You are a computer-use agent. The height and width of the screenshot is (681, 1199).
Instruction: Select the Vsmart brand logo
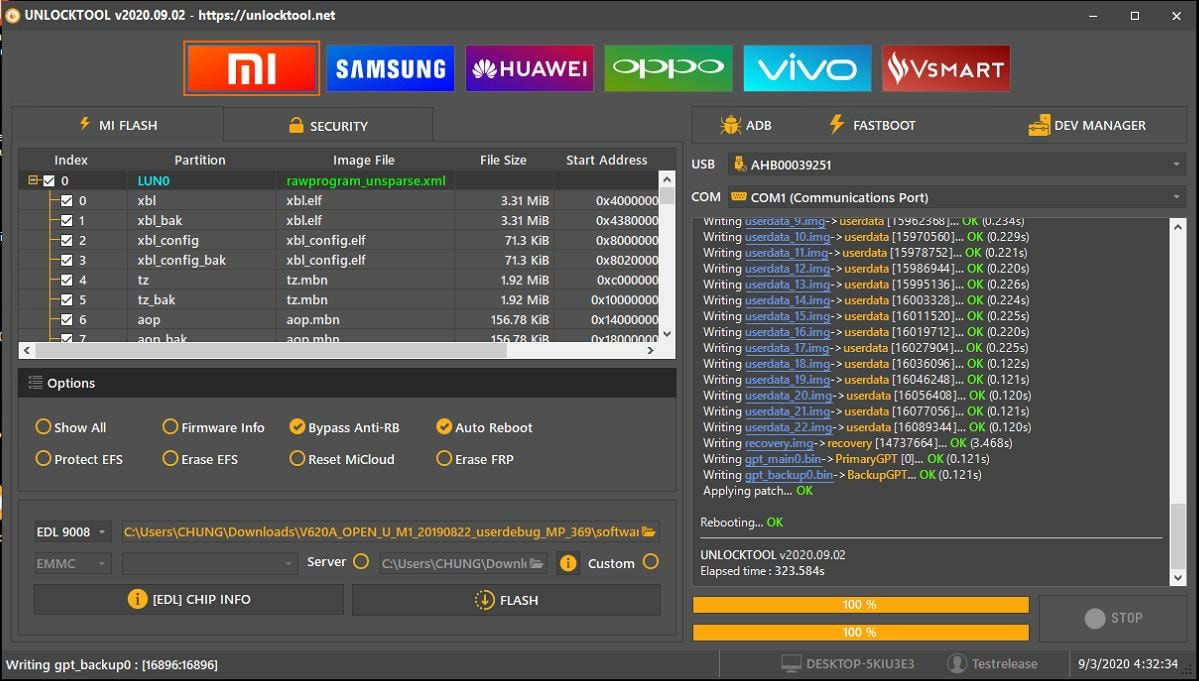tap(946, 69)
